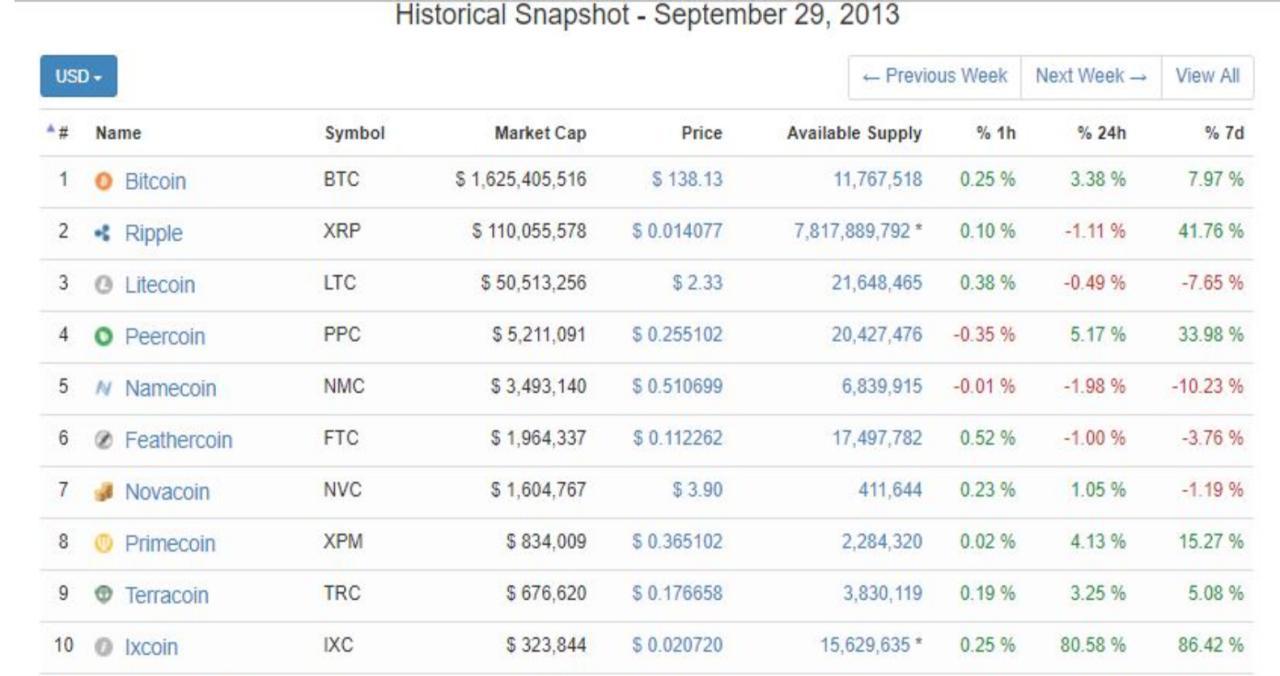
Task: Click the Novacoin gold bars icon
Action: (103, 492)
